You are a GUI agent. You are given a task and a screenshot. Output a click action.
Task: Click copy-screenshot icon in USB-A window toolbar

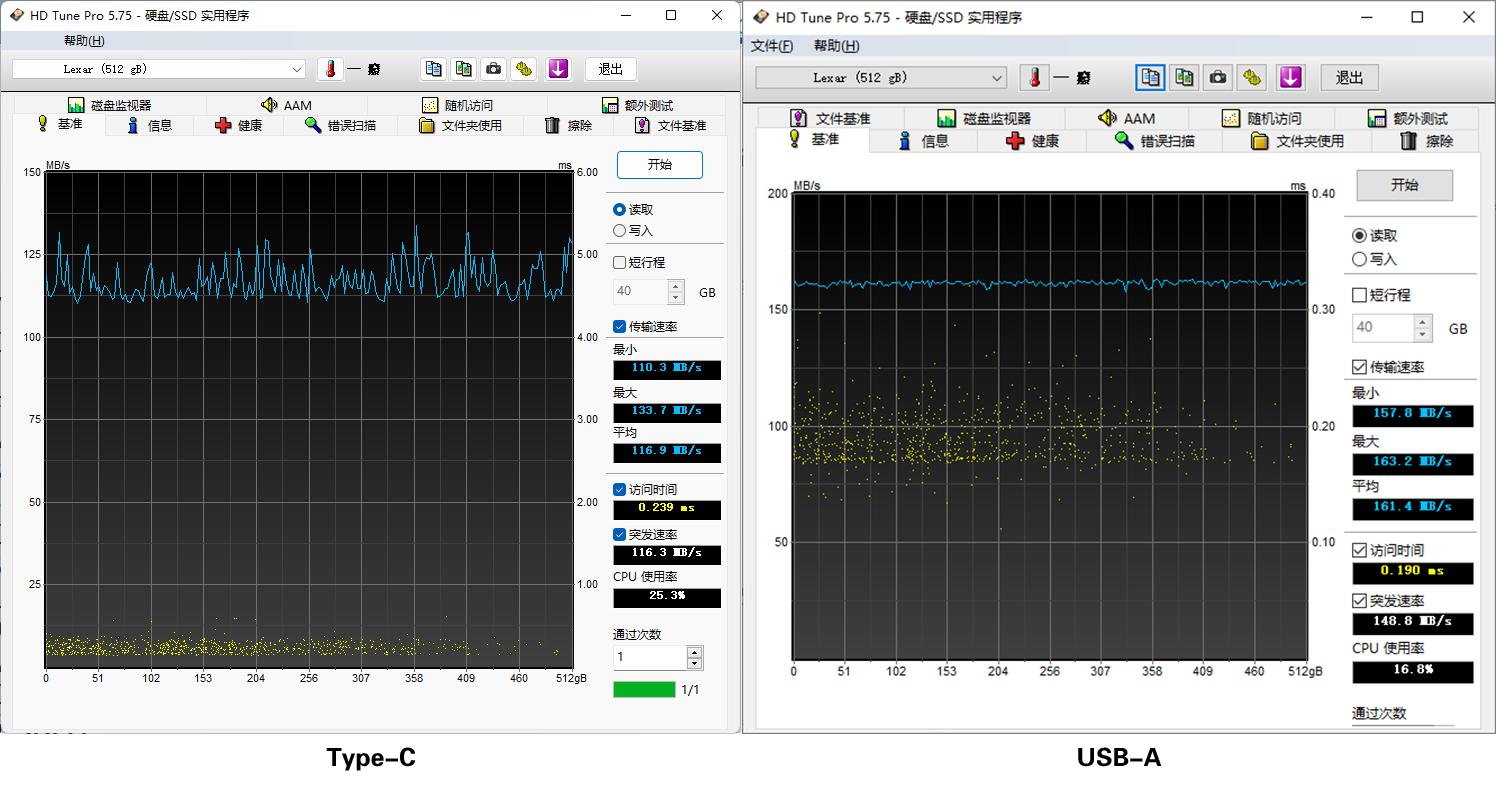pyautogui.click(x=1184, y=78)
